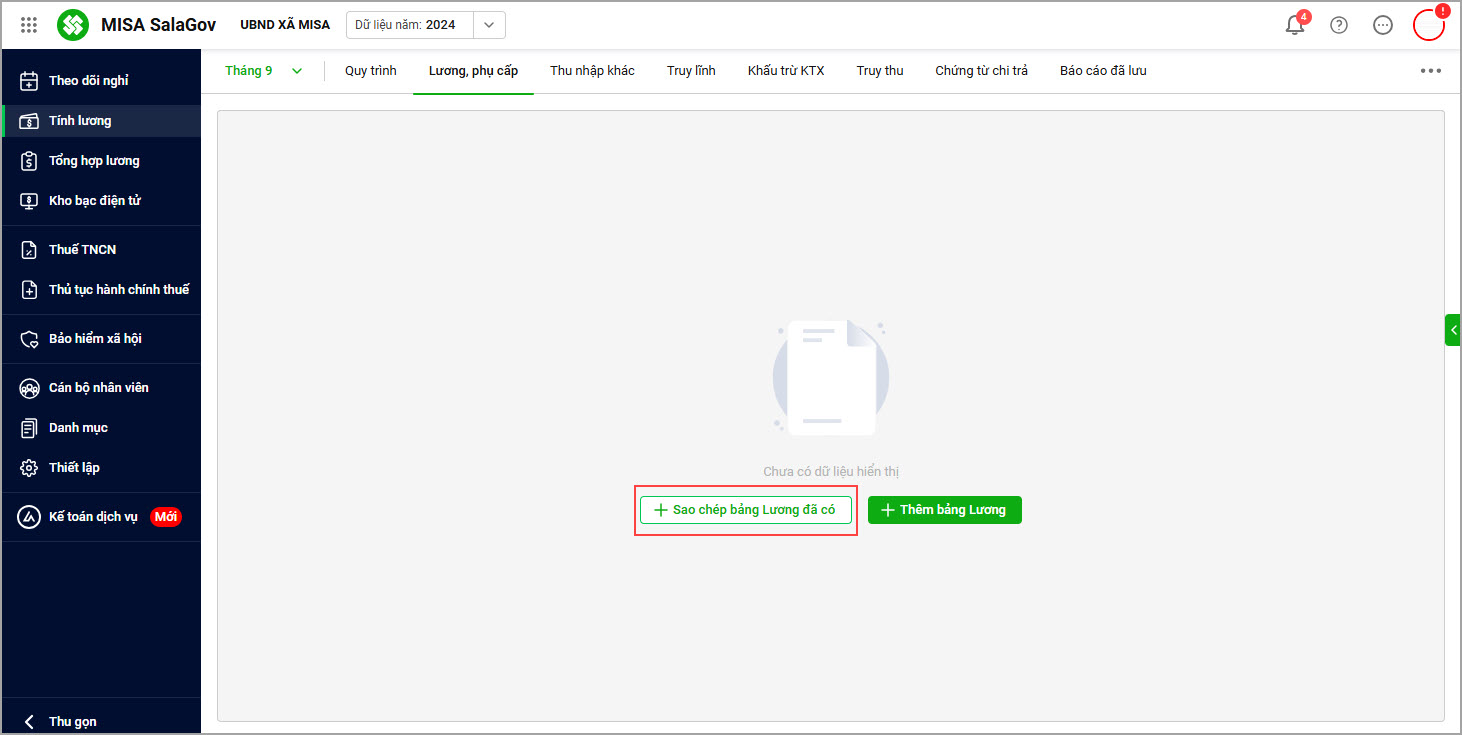Expand the right side panel green arrow

point(1452,330)
